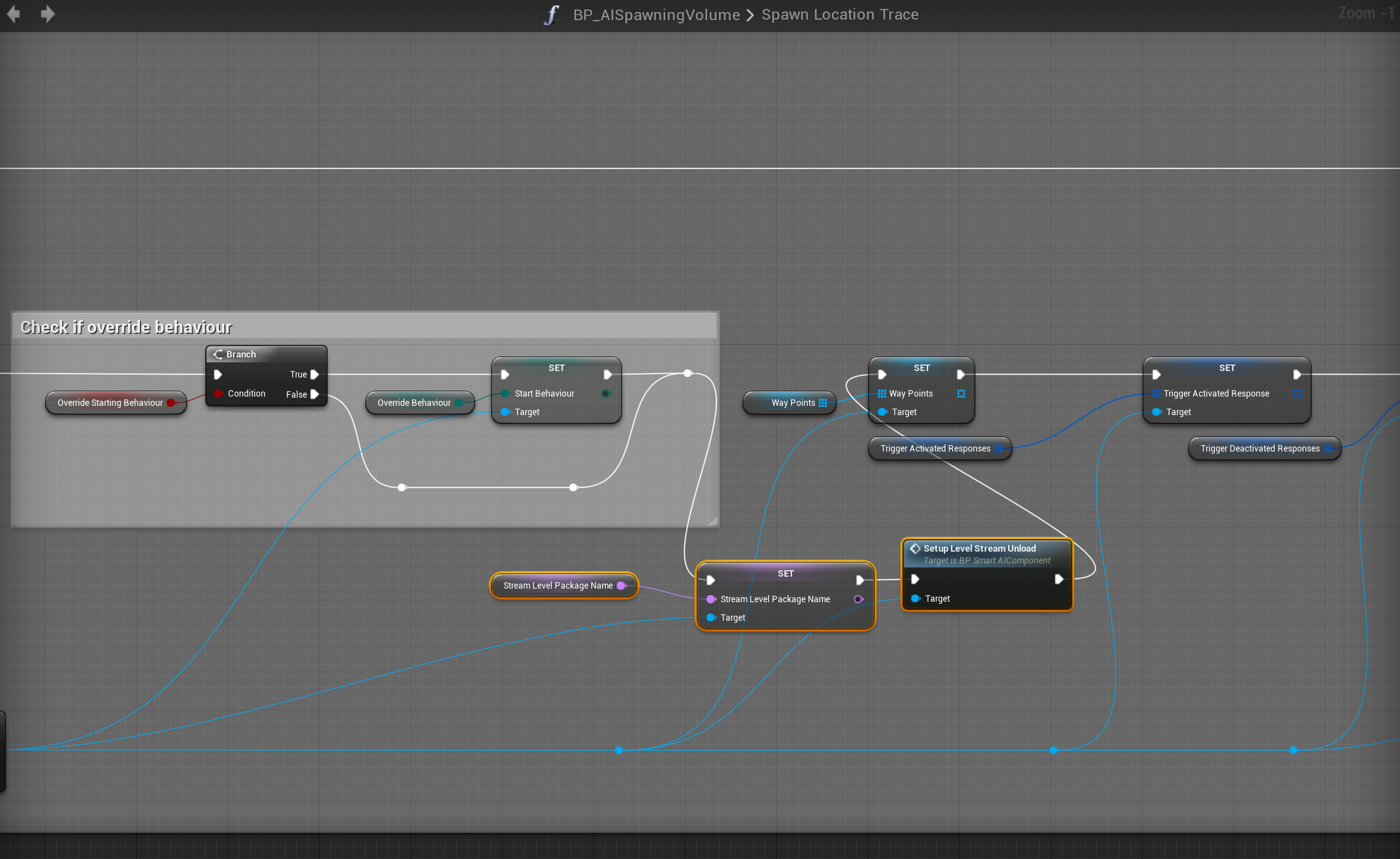This screenshot has width=1400, height=859.
Task: Click the red Condition pin on Branch
Action: click(218, 393)
